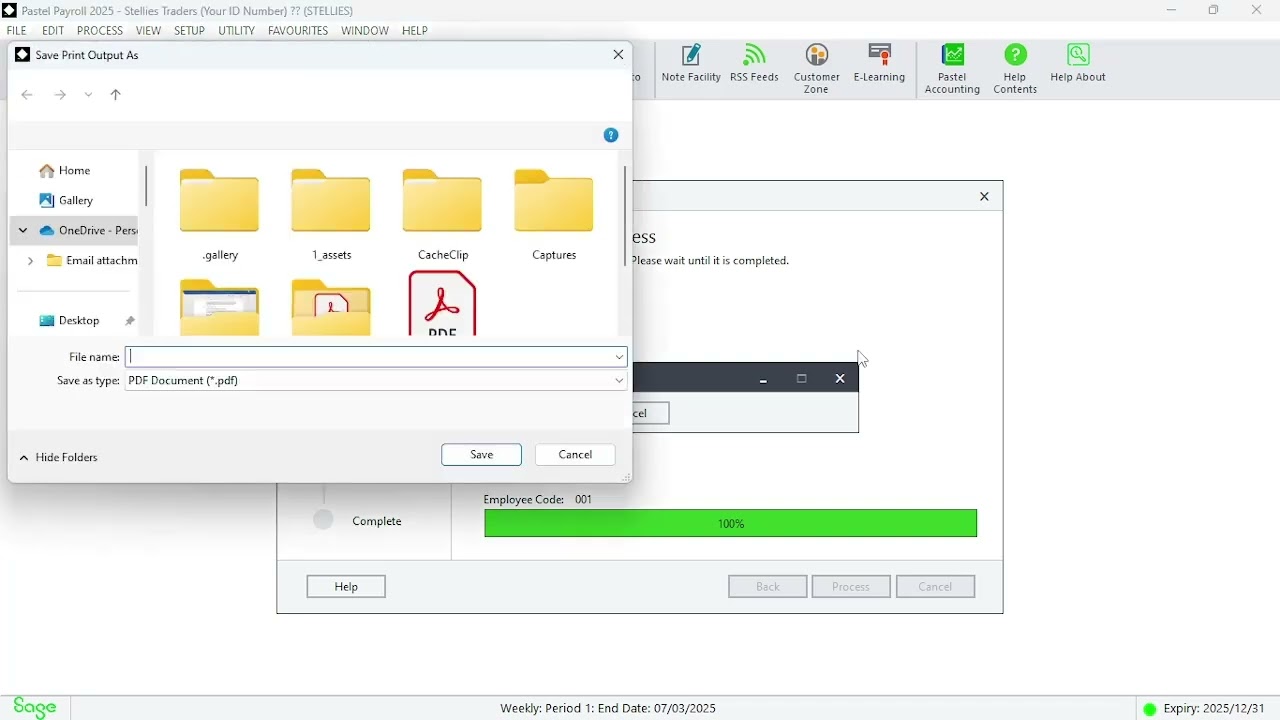Click the green expiry status indicator
The width and height of the screenshot is (1280, 720).
[x=1150, y=709]
